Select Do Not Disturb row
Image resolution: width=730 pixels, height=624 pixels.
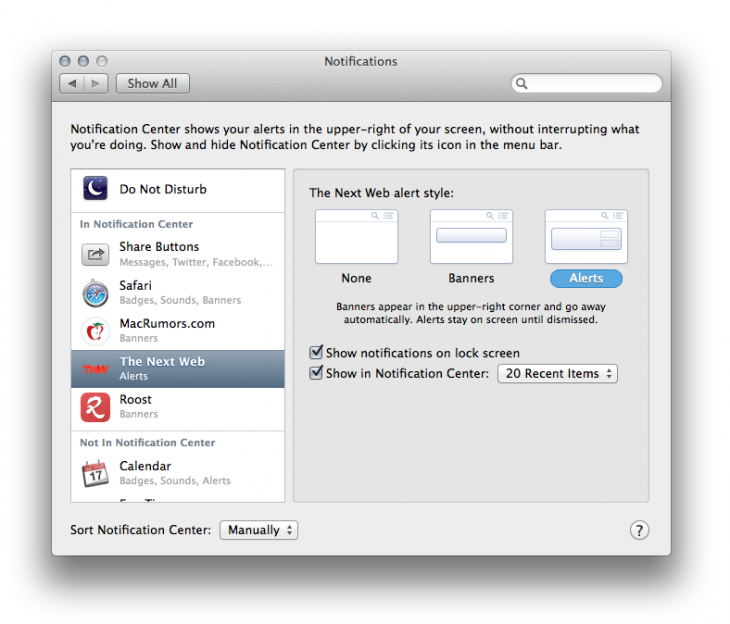point(178,190)
